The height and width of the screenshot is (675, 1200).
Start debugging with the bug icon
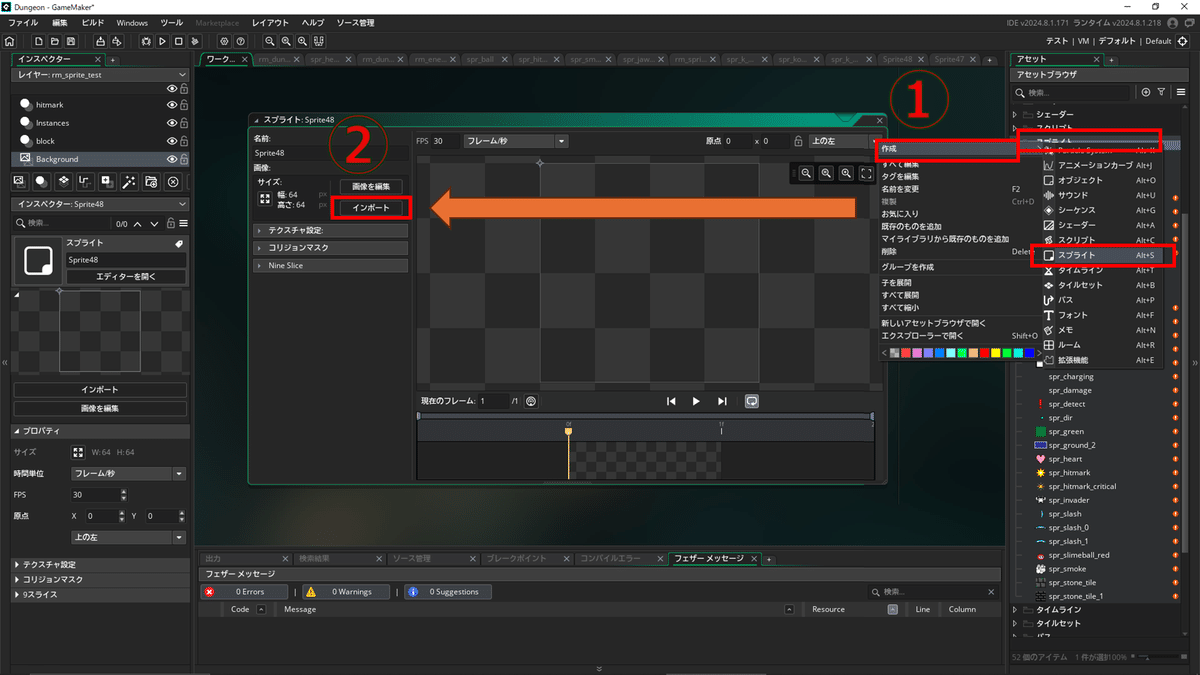click(x=146, y=41)
